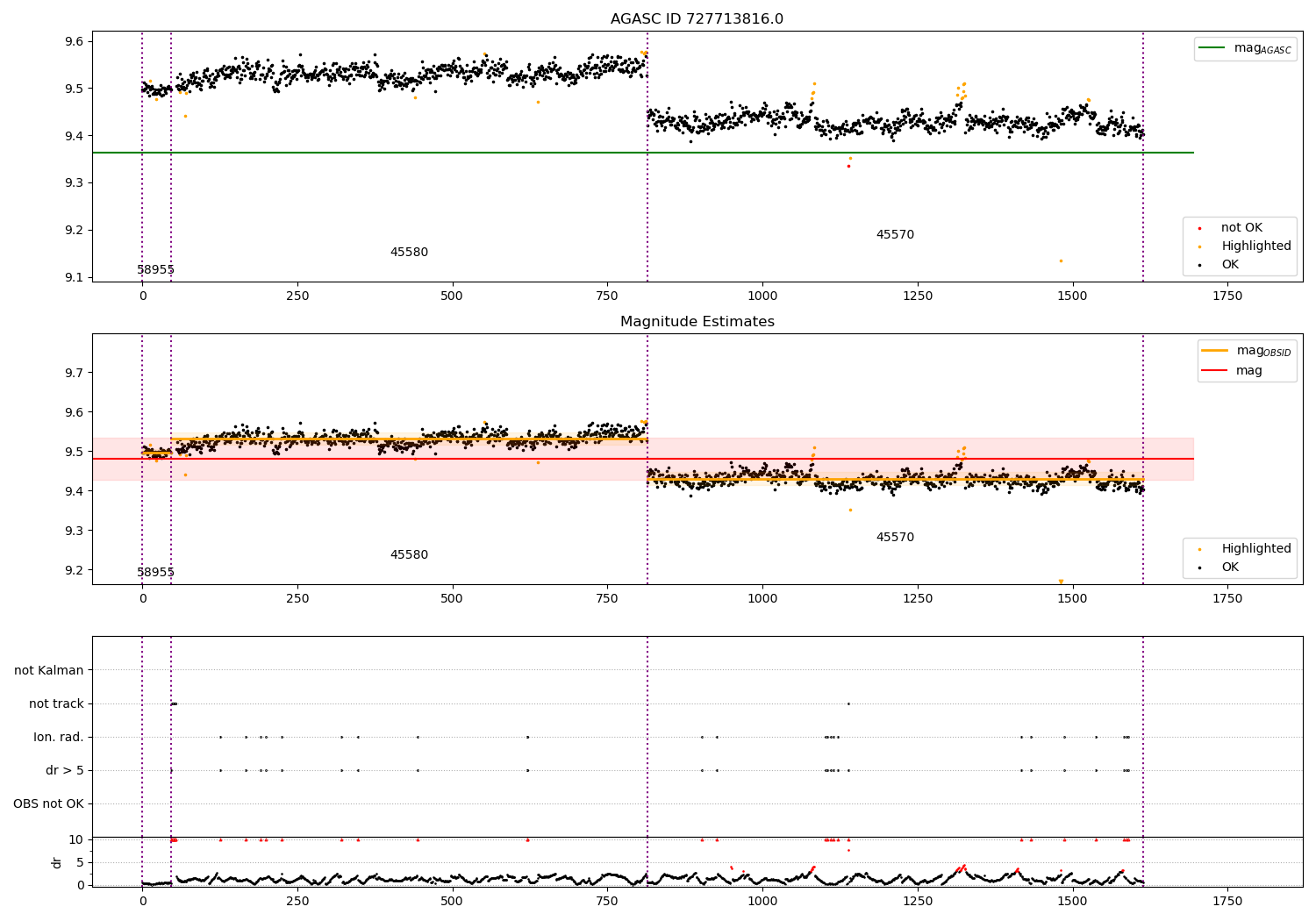This screenshot has width=1316, height=921.
Task: Select 'Highlighted' in the middle plot legend
Action: pyautogui.click(x=1256, y=549)
